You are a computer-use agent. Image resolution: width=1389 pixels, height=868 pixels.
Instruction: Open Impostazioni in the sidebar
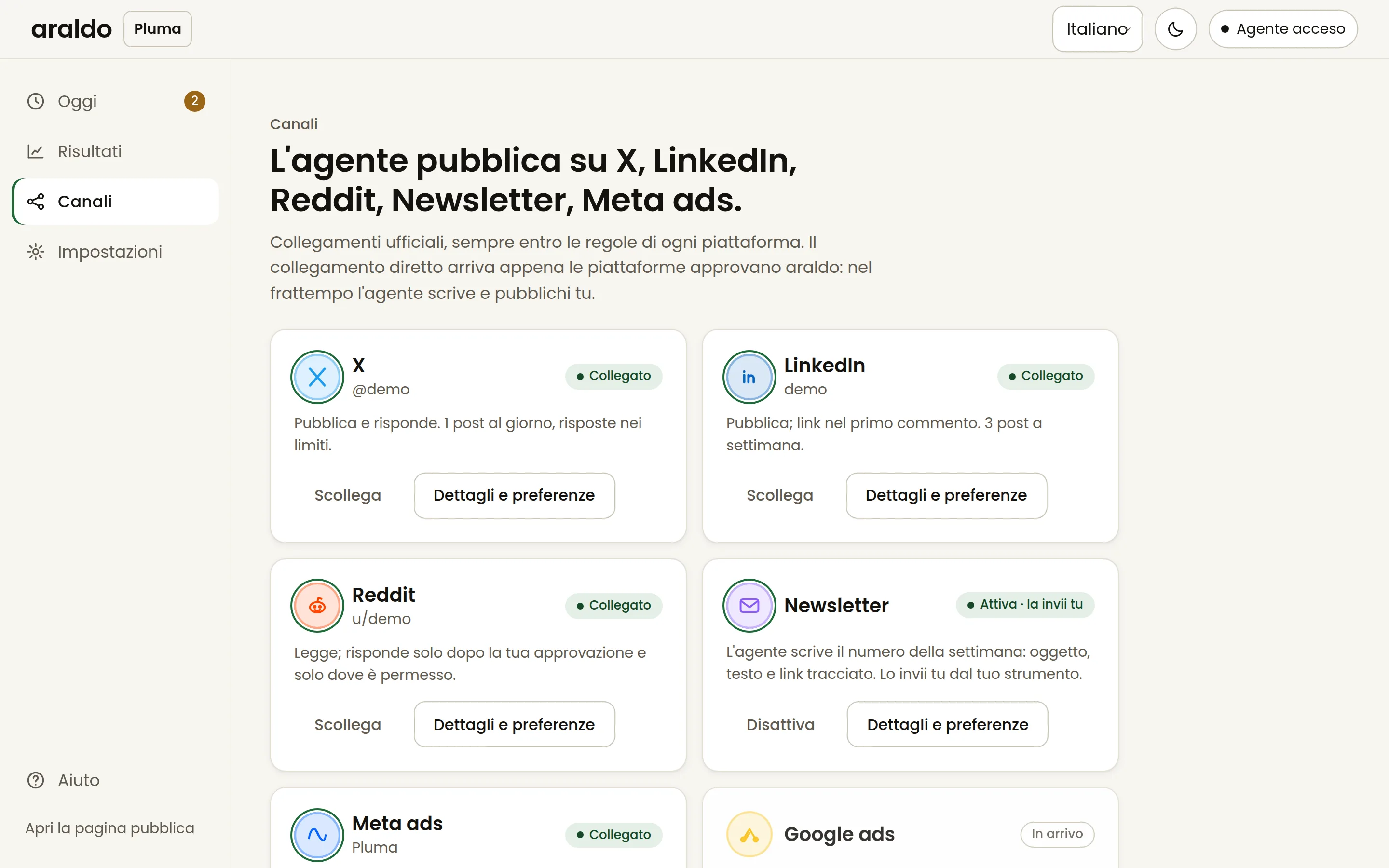tap(115, 252)
